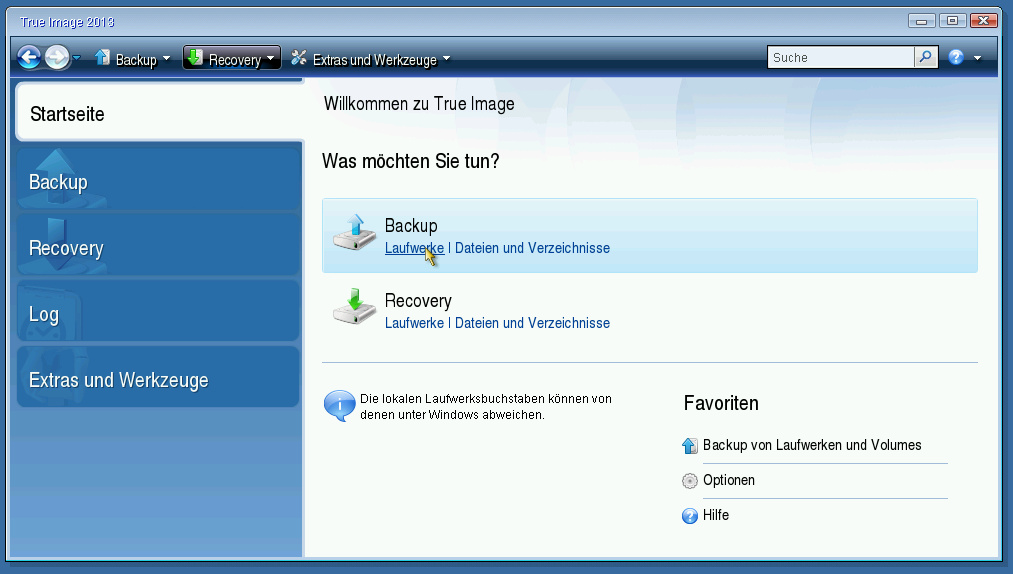Click the Laufwerksbuchstaben info note text
1013x574 pixels.
486,407
